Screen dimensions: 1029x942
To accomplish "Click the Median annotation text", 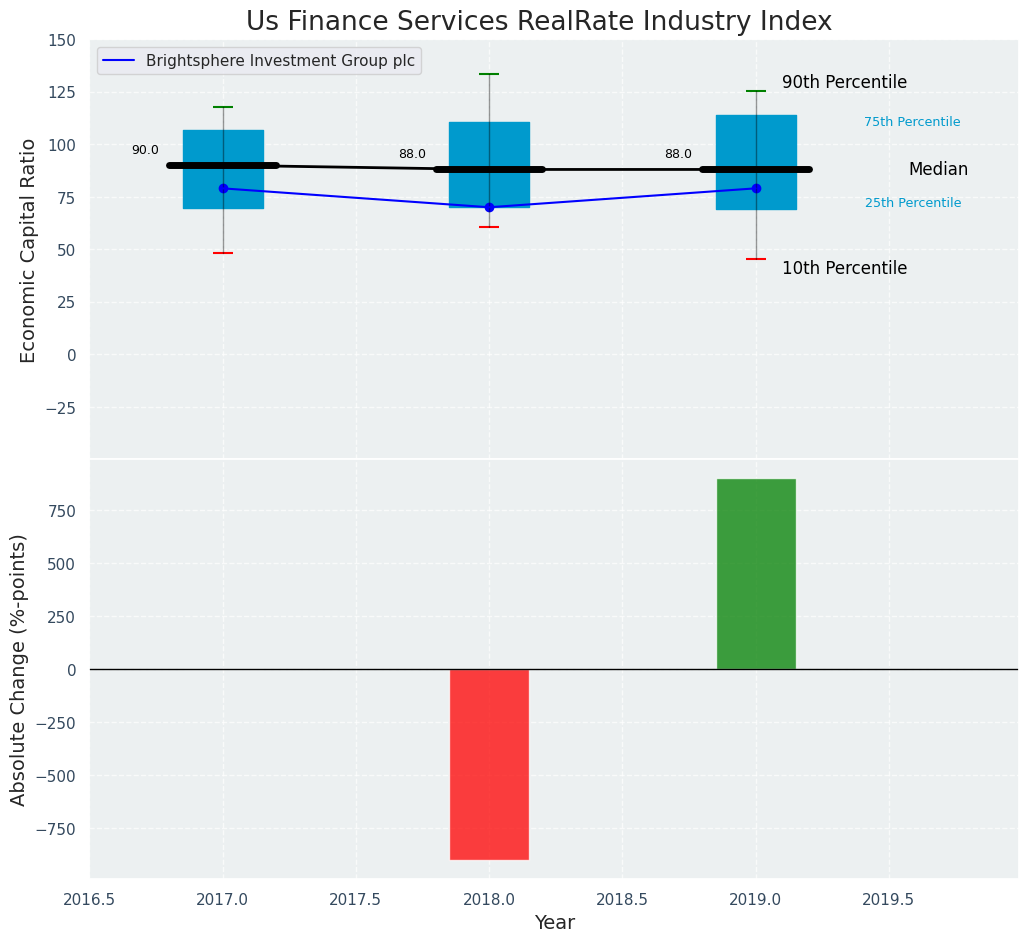I will tap(938, 170).
